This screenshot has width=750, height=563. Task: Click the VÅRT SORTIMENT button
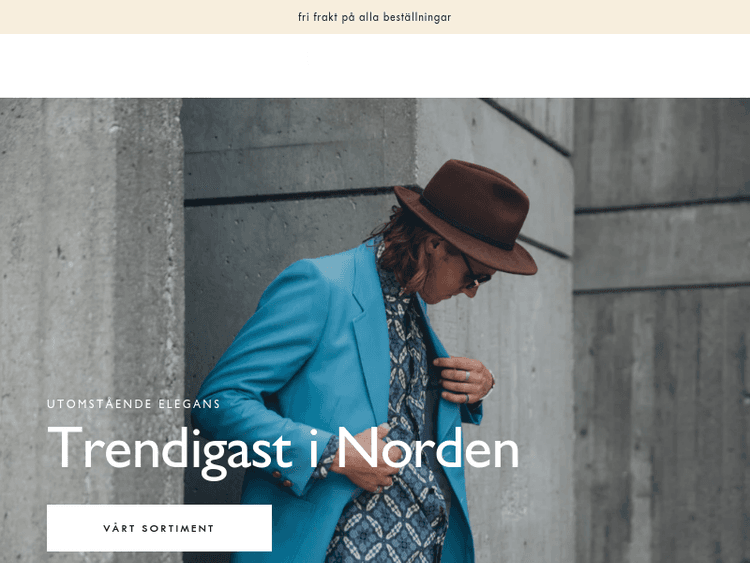(x=159, y=528)
